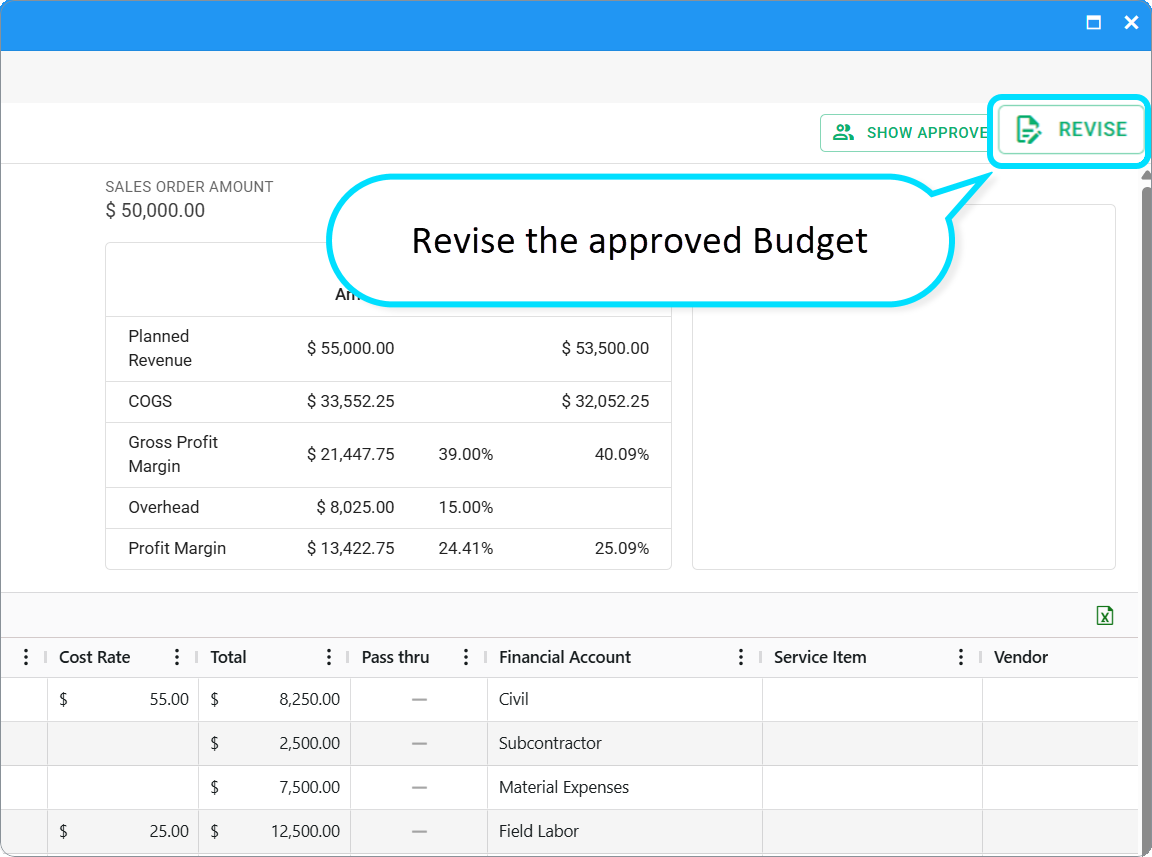The image size is (1152, 857).
Task: Select the Material Expenses cell
Action: pyautogui.click(x=624, y=787)
